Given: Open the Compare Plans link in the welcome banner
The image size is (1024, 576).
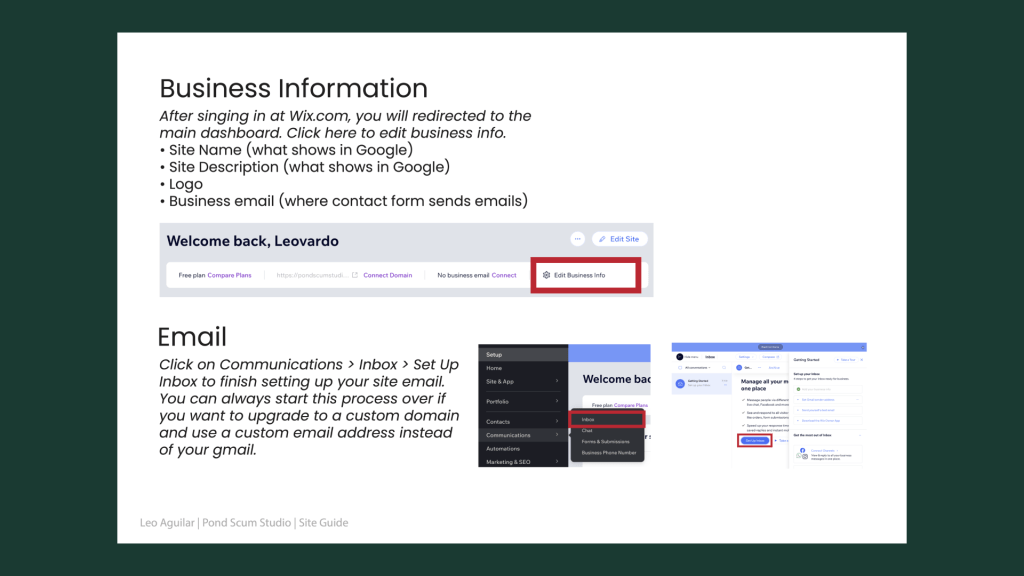Looking at the screenshot, I should pos(229,275).
